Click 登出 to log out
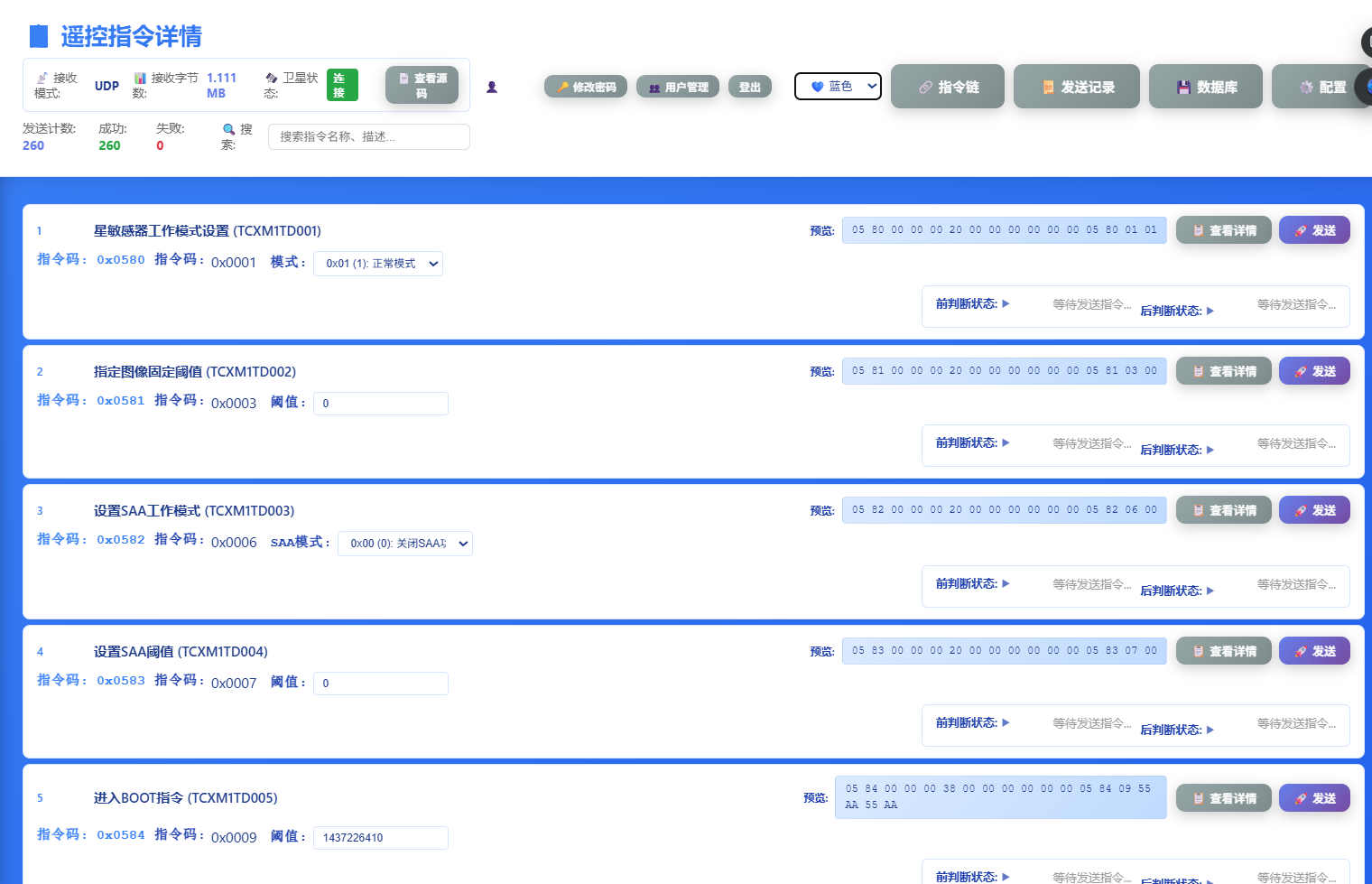Viewport: 1372px width, 884px height. 750,86
